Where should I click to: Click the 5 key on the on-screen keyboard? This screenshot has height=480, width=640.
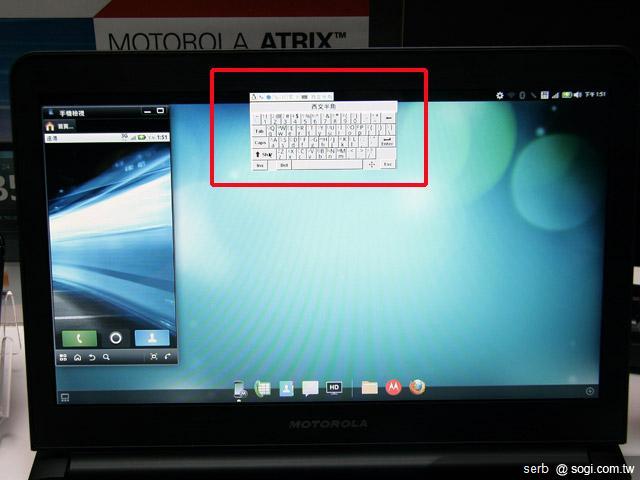(x=305, y=118)
